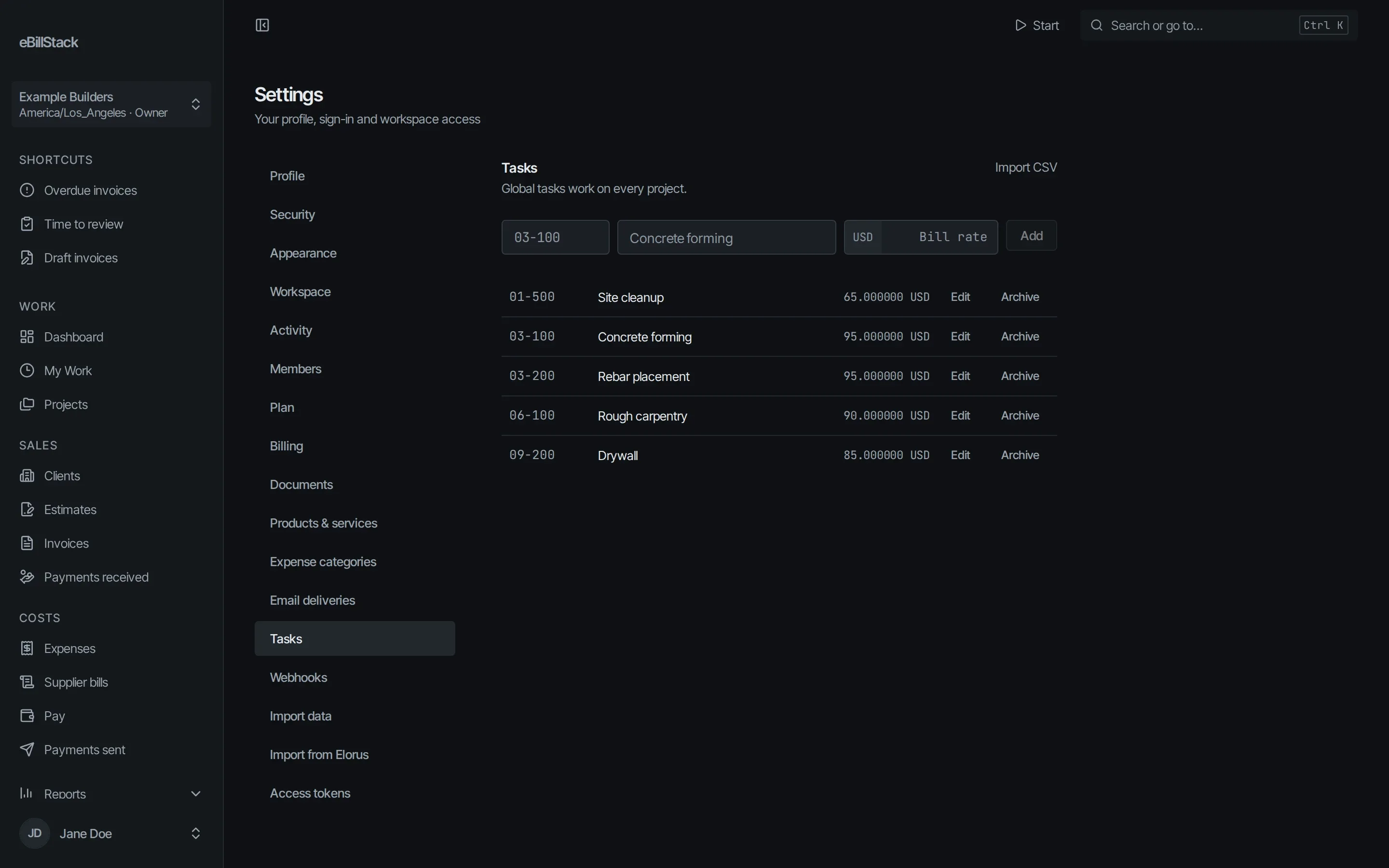Click the Import CSV link
1389x868 pixels.
(x=1026, y=167)
